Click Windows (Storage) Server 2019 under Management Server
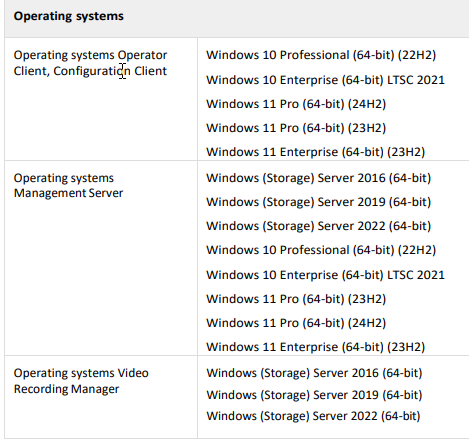Viewport: 469px width, 442px height. (319, 202)
